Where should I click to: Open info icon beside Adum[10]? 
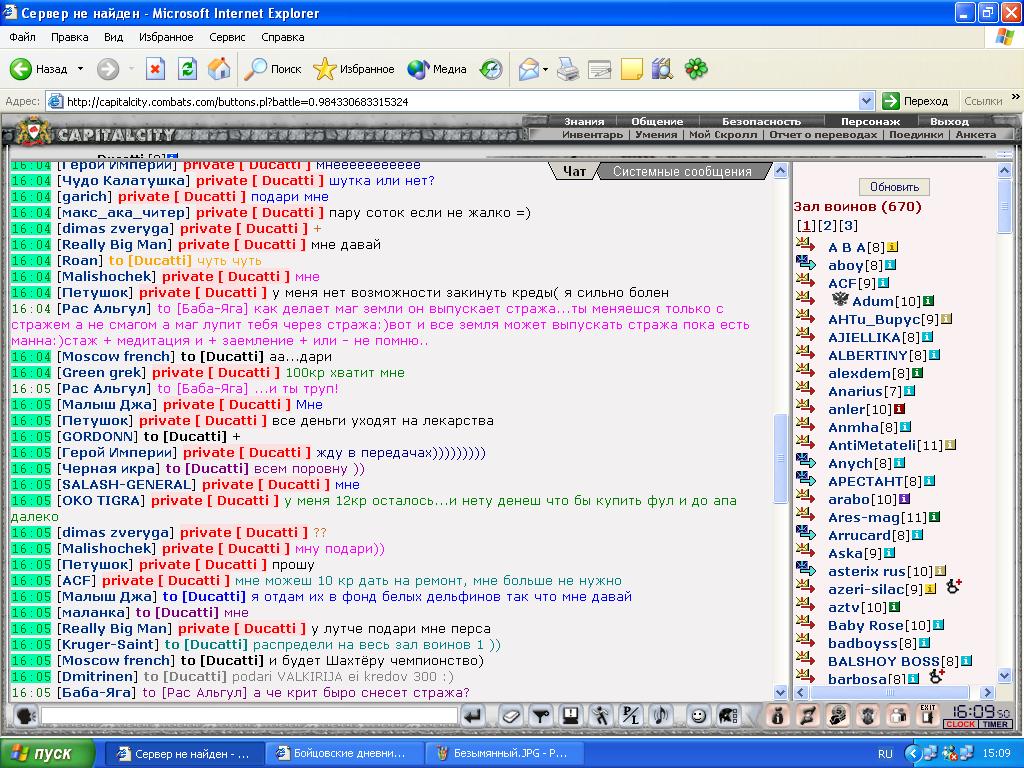(928, 301)
